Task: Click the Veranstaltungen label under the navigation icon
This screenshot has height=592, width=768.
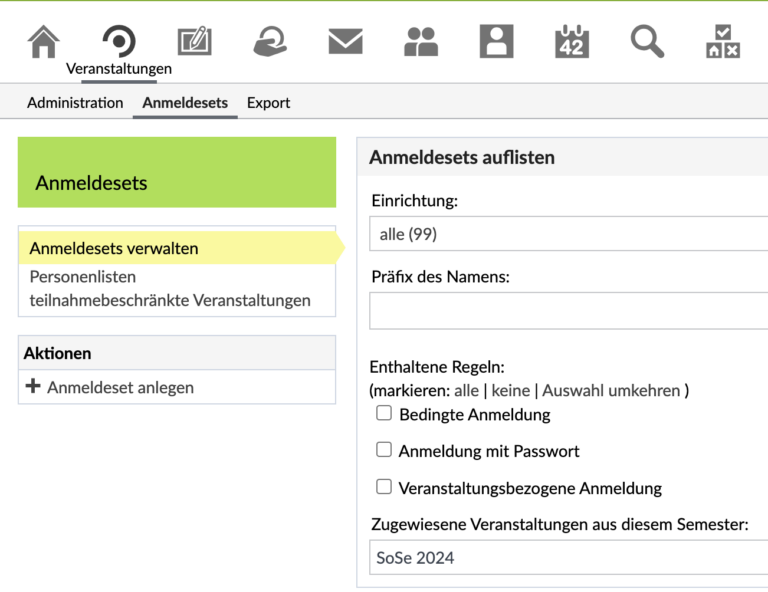Action: coord(119,69)
